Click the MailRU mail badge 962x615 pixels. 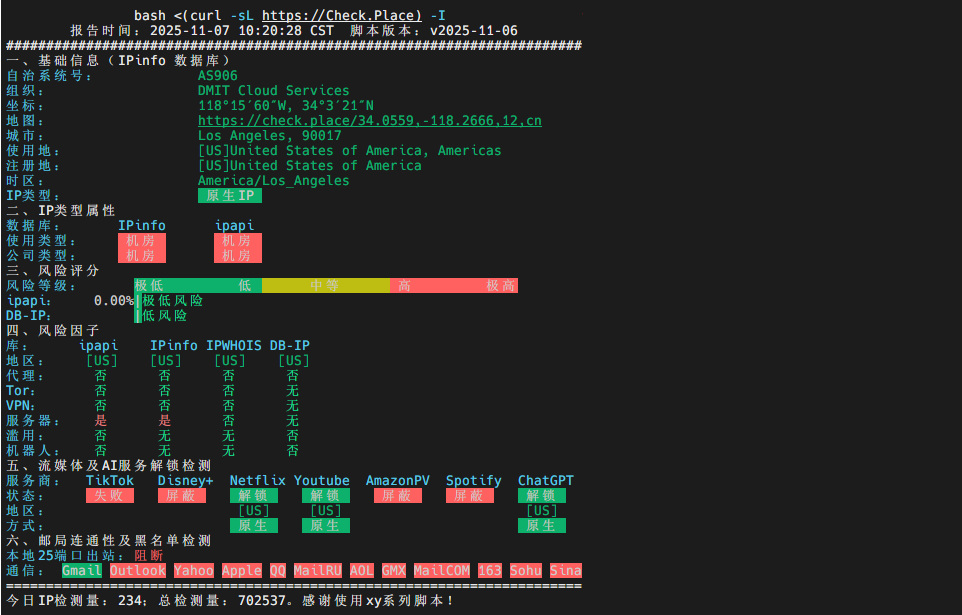318,571
